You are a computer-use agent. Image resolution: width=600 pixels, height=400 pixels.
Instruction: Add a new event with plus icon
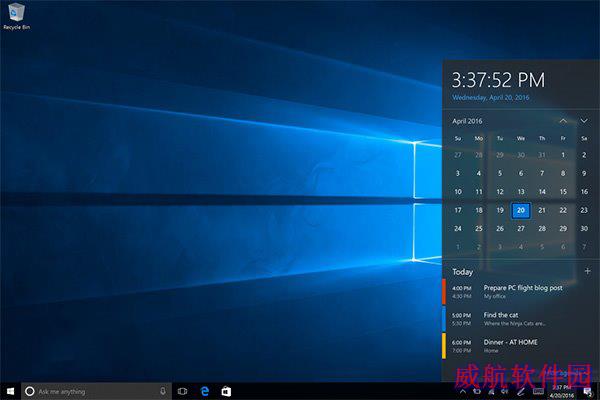click(x=587, y=271)
